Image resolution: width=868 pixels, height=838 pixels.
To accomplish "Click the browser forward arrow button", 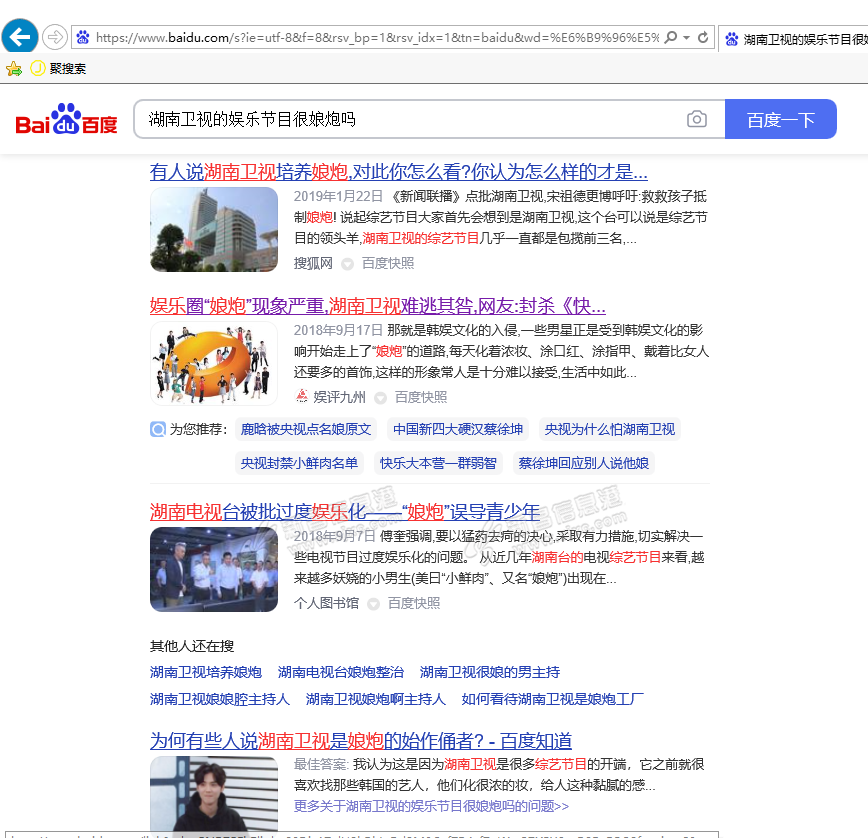I will 55,37.
